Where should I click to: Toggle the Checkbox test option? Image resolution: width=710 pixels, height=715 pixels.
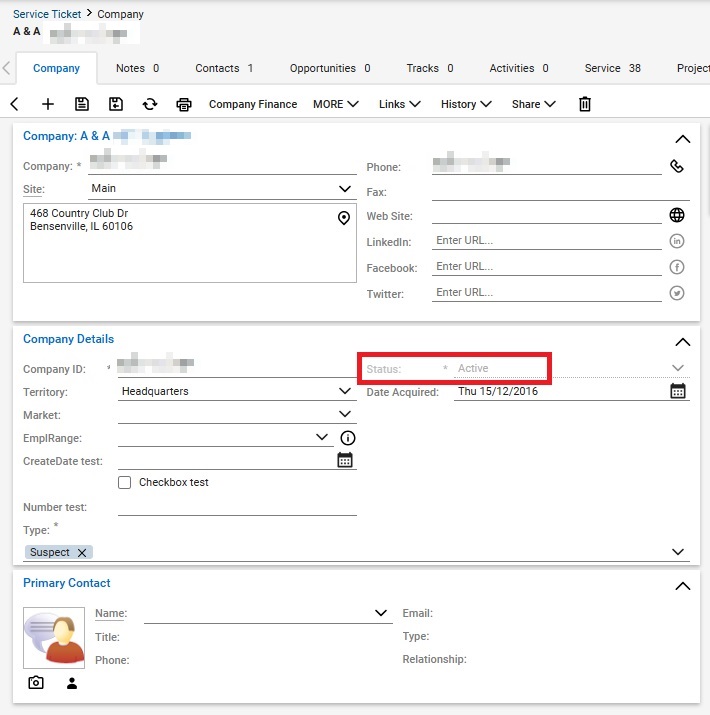[x=125, y=482]
